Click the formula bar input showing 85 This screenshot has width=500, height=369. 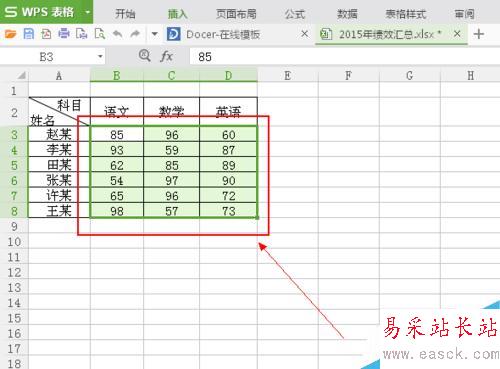pyautogui.click(x=345, y=57)
